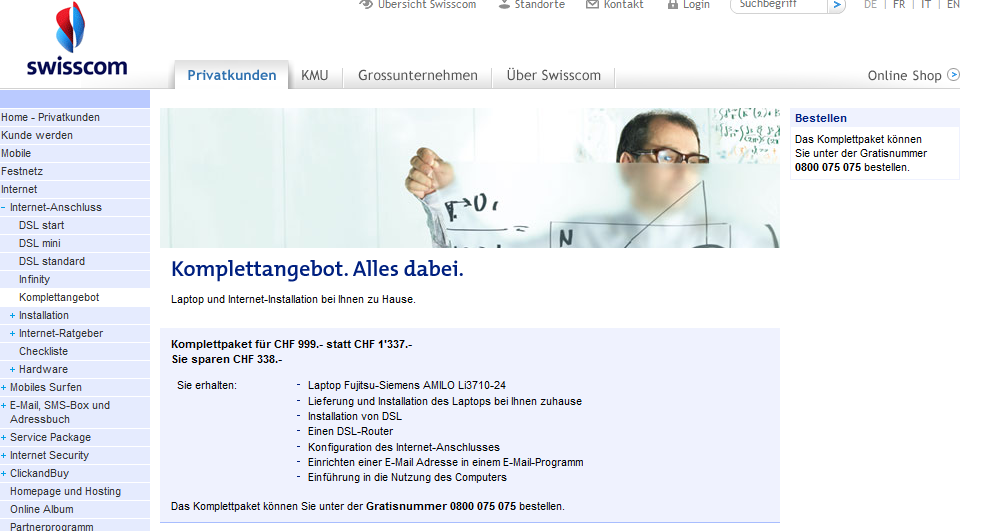Screen dimensions: 986x531
Task: Click Sie sparen CHF 338.- text
Action: [x=227, y=359]
